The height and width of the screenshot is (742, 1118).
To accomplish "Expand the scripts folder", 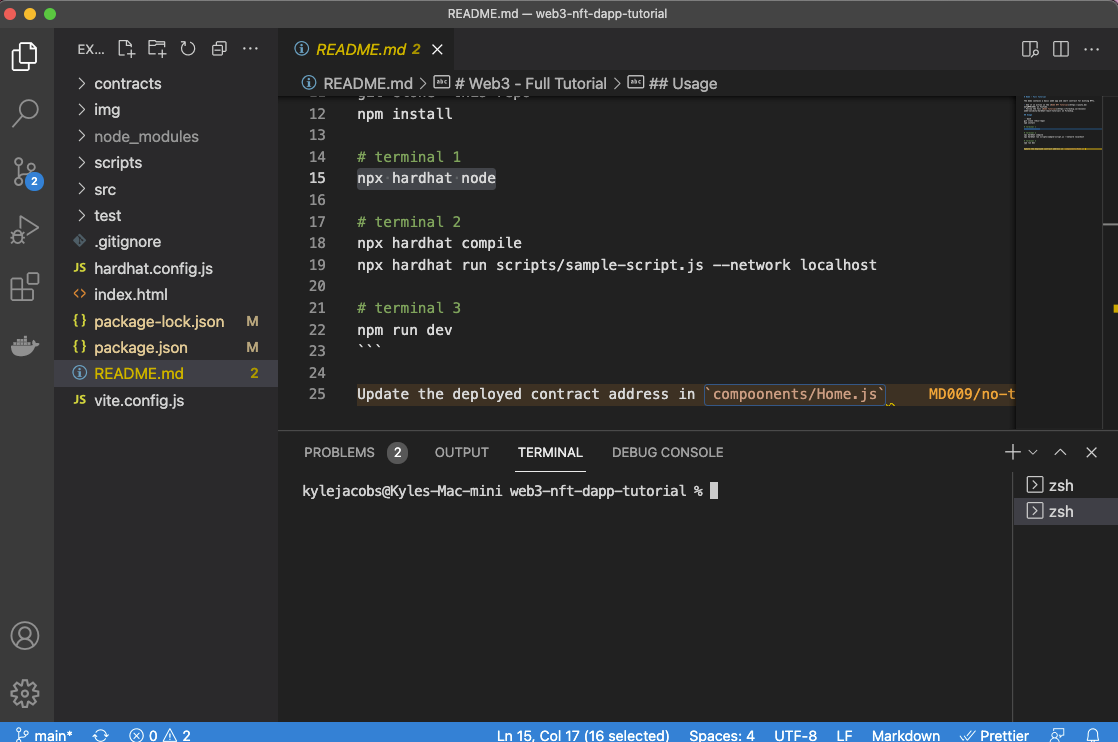I will click(x=118, y=163).
